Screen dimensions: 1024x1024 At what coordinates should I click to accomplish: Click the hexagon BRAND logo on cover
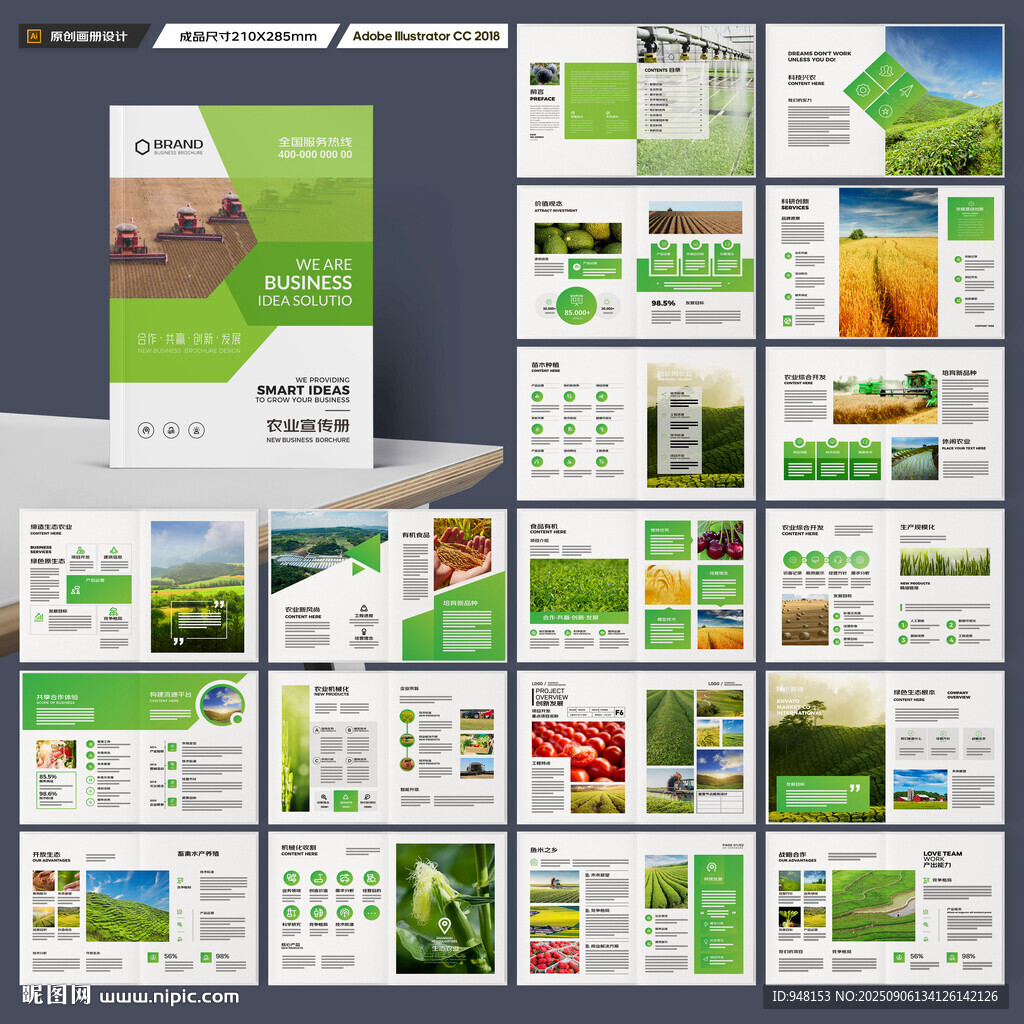coord(169,146)
